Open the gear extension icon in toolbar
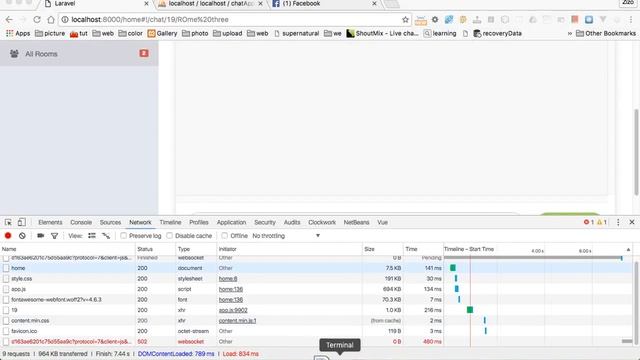The height and width of the screenshot is (360, 640). 435,20
